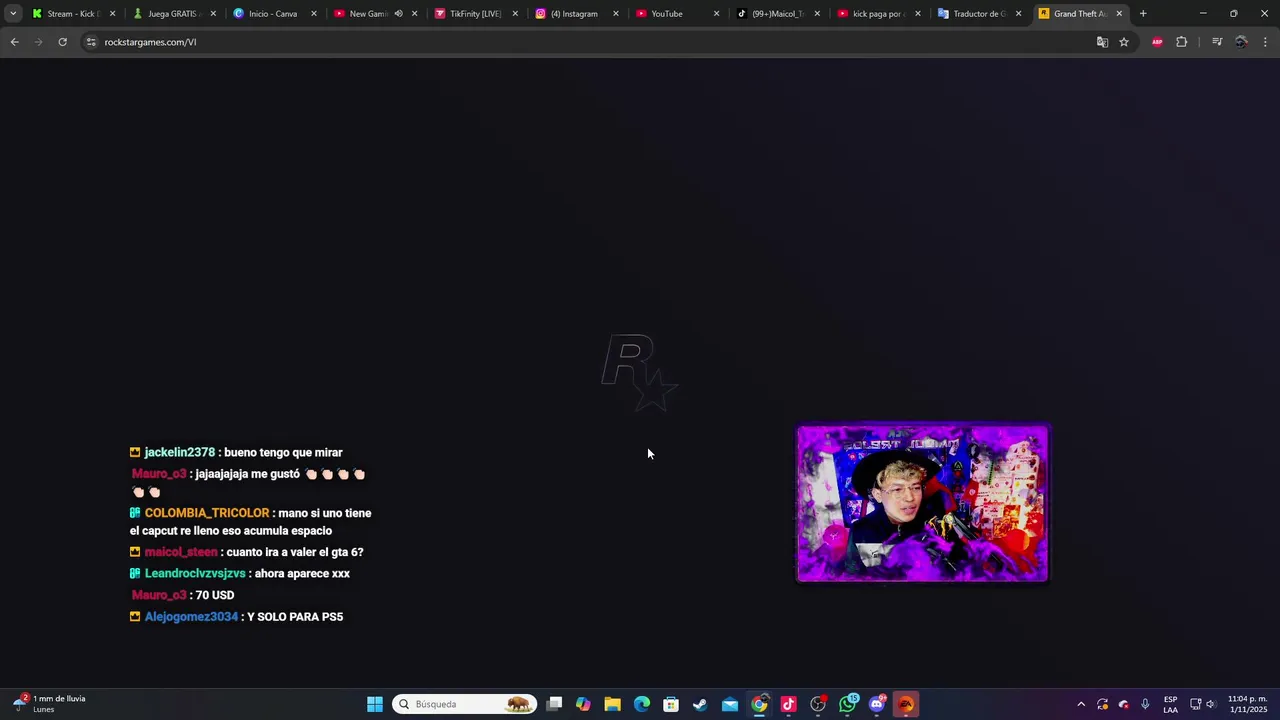Click username Alejogomez3034 in chat
1280x720 pixels.
click(191, 617)
